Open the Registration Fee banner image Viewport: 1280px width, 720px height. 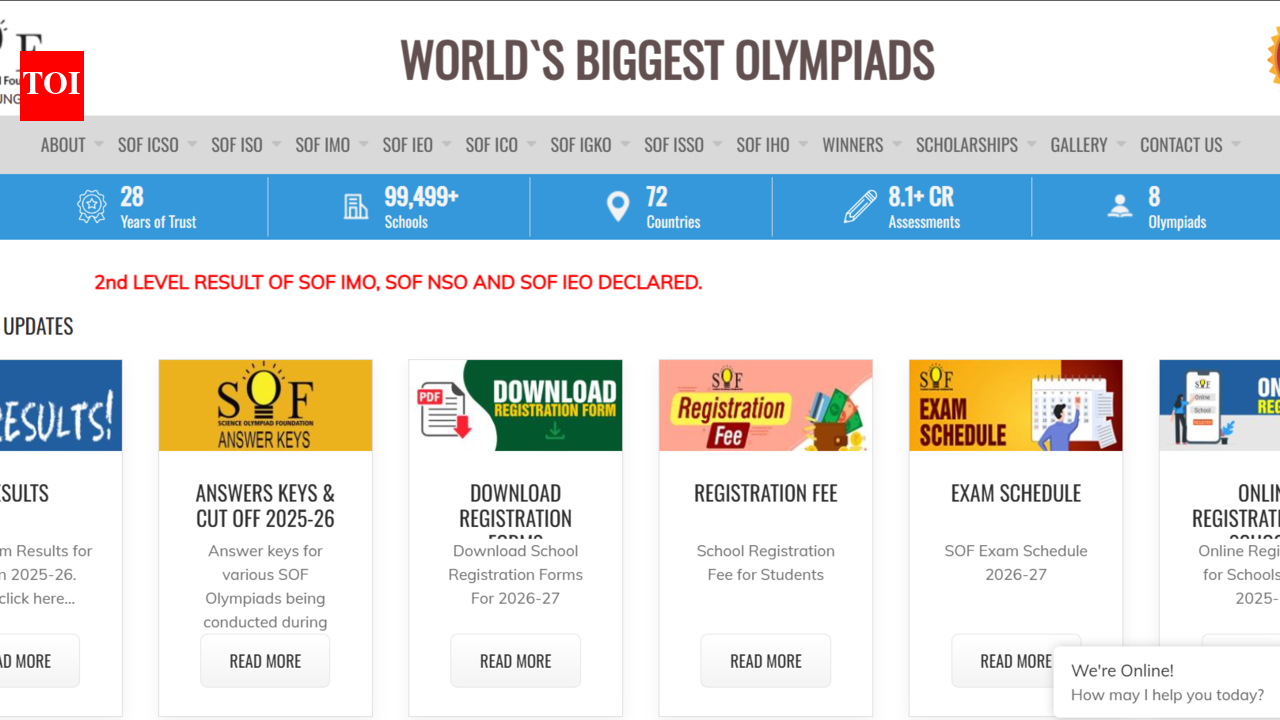[765, 405]
